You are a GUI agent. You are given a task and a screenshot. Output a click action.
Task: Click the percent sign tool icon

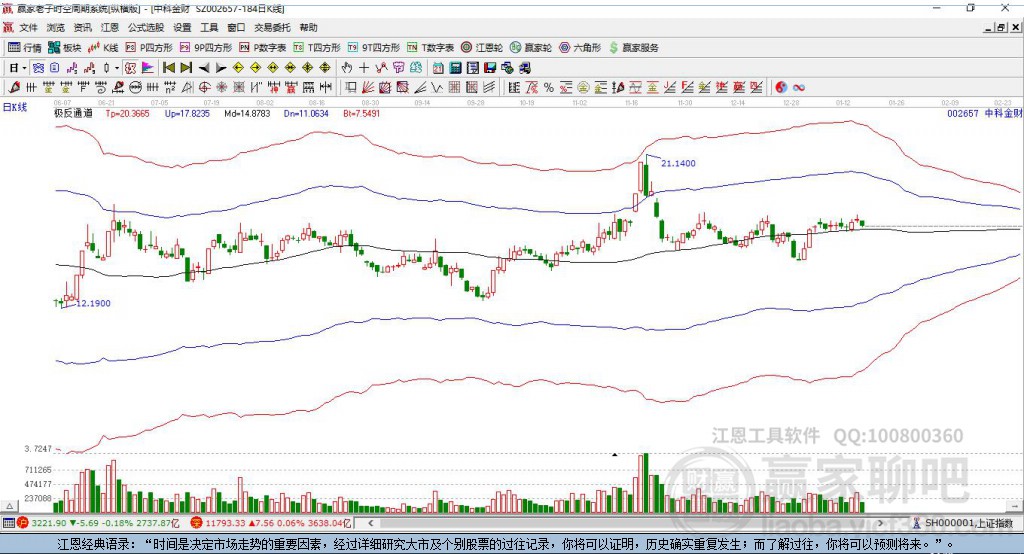point(549,88)
